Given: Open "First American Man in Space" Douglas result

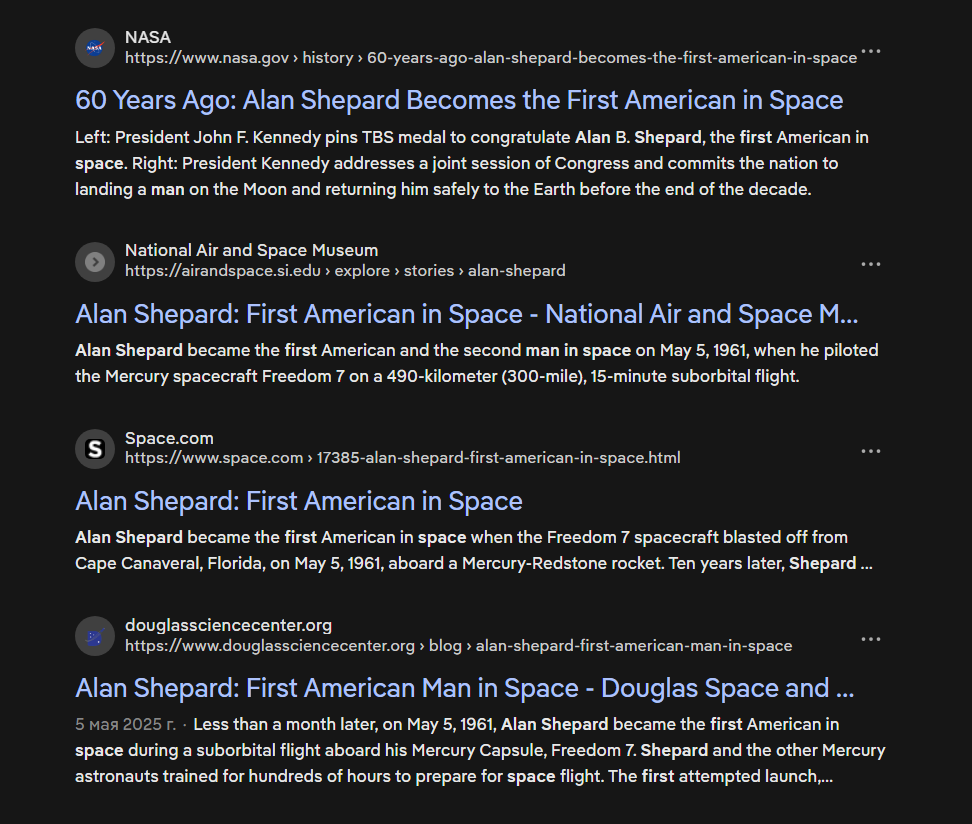Looking at the screenshot, I should pos(464,688).
